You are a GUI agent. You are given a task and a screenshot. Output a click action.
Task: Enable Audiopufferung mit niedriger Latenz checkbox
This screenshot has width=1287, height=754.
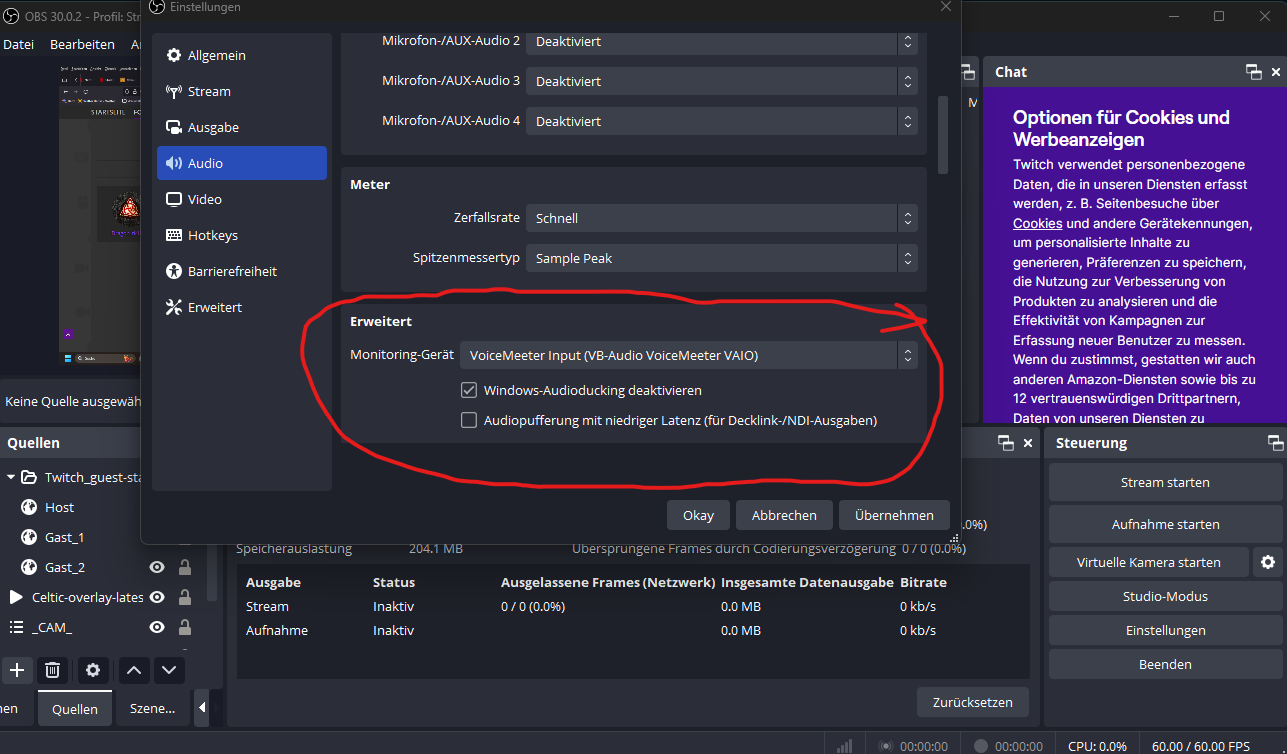coord(468,420)
